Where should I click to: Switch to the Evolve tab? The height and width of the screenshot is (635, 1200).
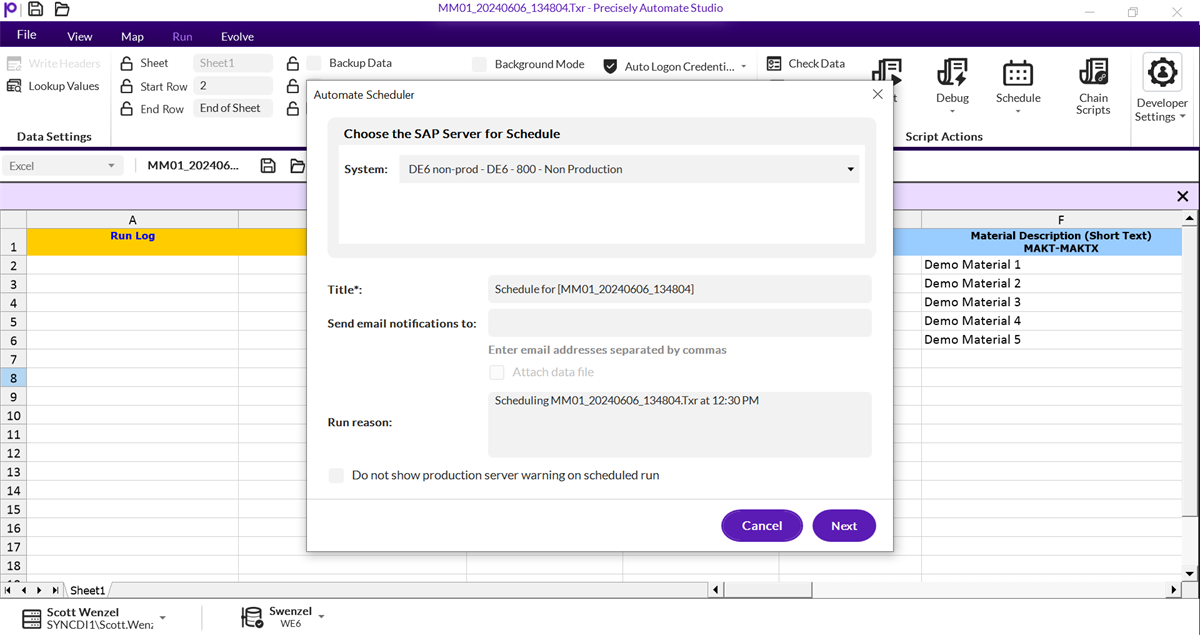pyautogui.click(x=237, y=36)
